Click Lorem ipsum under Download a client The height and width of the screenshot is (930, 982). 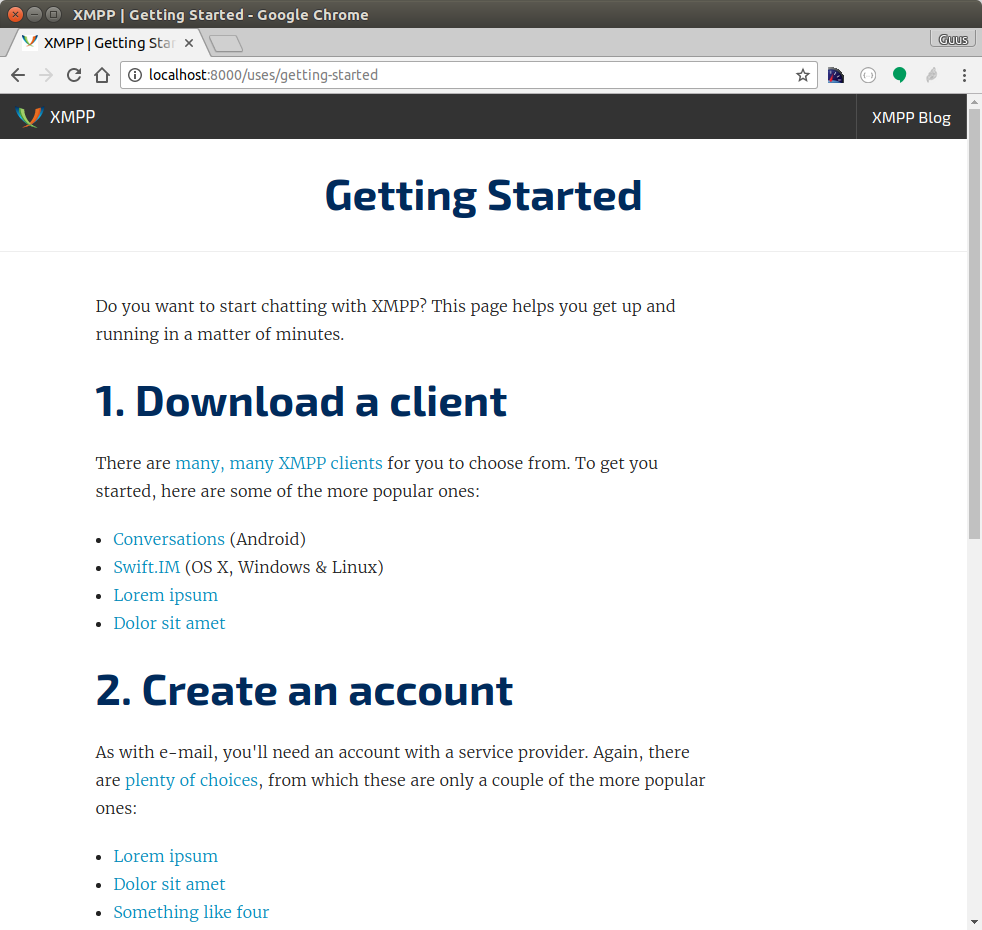(x=165, y=596)
